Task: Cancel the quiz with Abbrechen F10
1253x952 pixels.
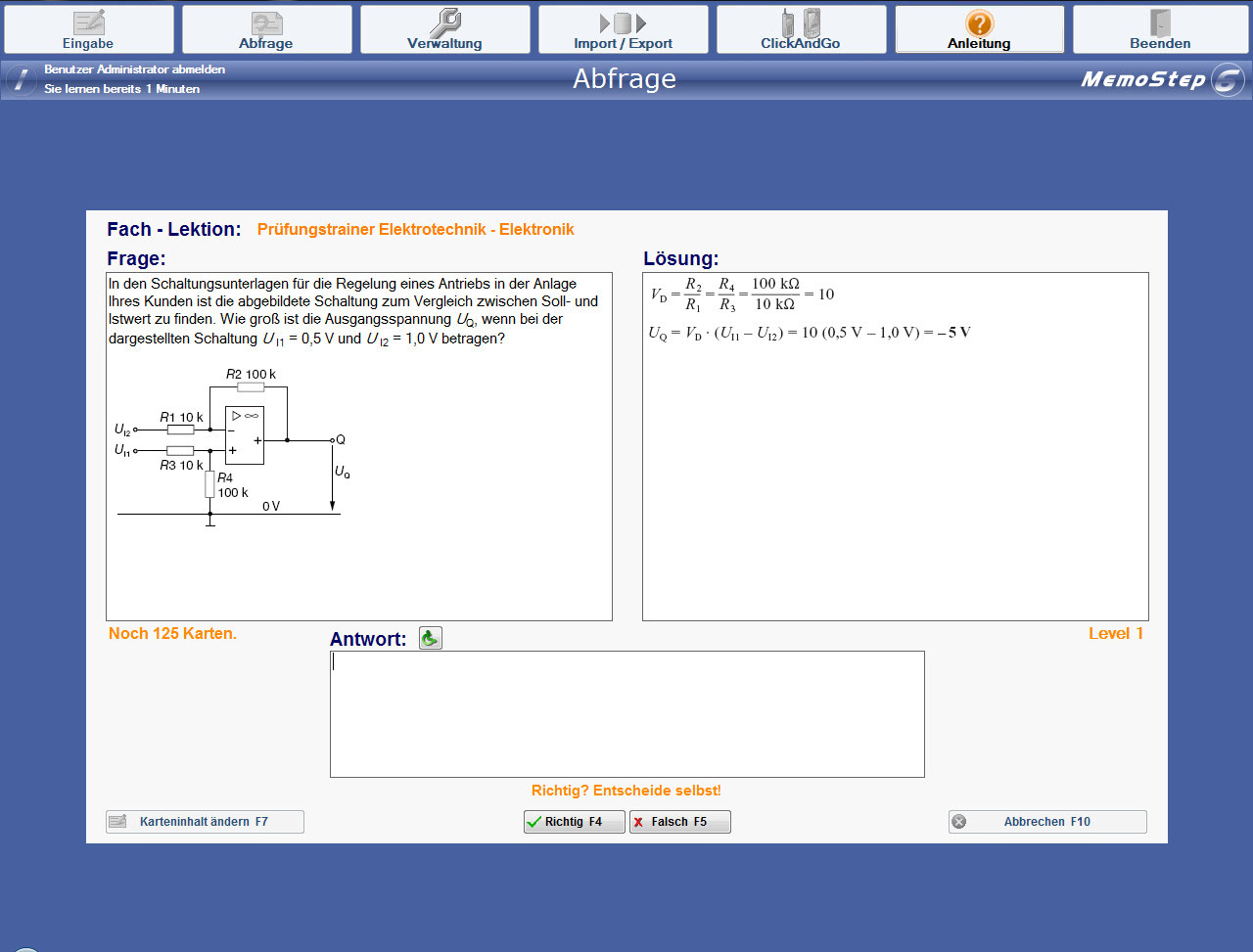Action: coord(1046,822)
